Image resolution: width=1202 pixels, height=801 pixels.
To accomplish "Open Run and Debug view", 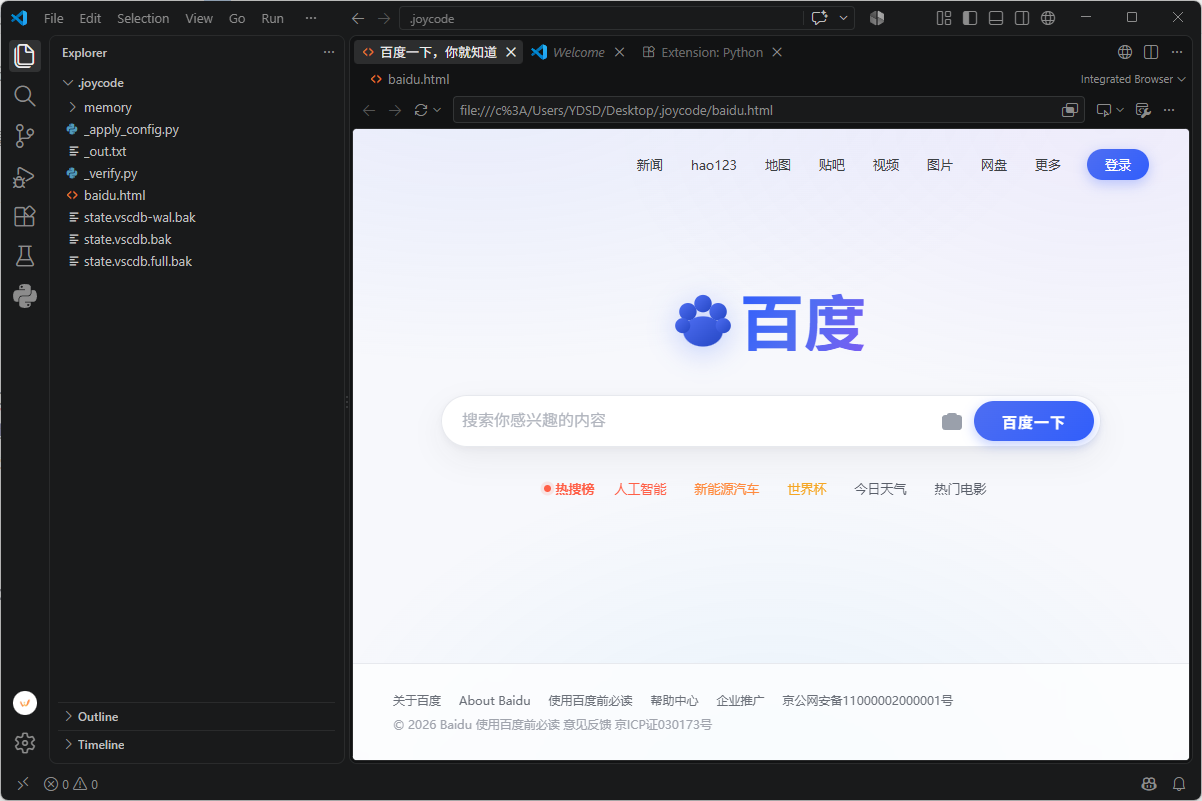I will coord(25,177).
